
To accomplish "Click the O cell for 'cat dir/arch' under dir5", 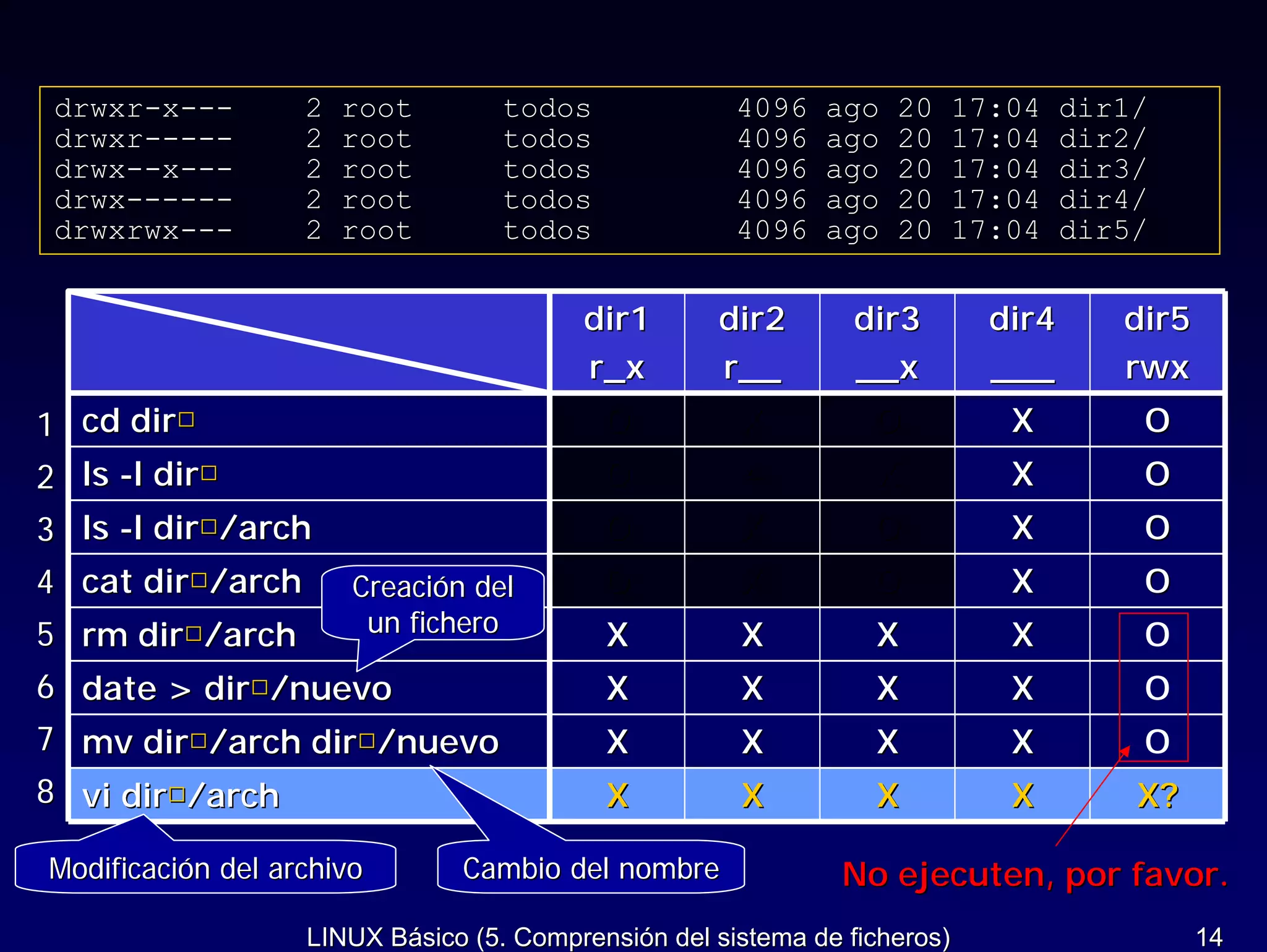I will [x=1156, y=581].
